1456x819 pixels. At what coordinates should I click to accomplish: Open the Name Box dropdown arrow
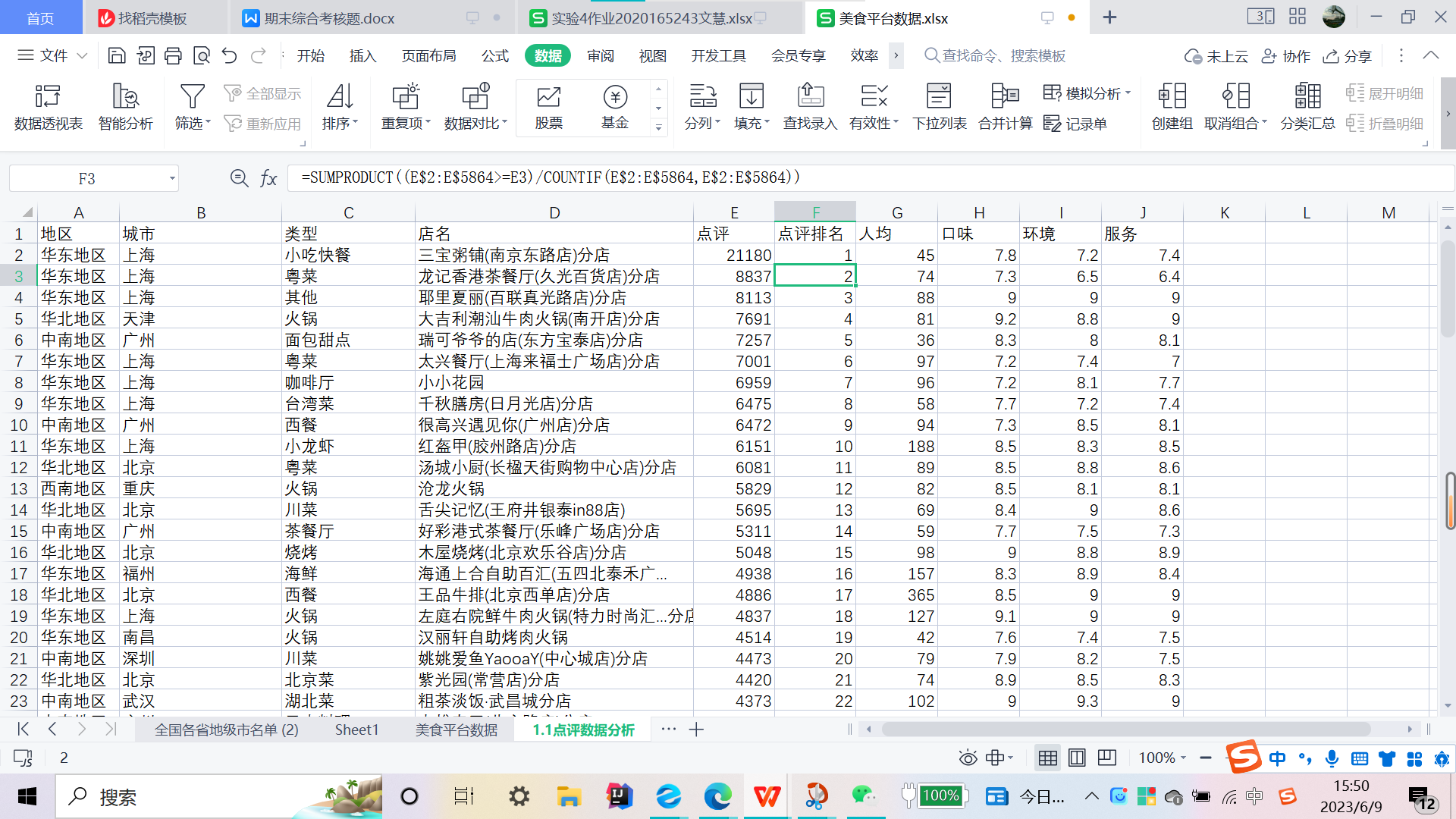pyautogui.click(x=172, y=179)
